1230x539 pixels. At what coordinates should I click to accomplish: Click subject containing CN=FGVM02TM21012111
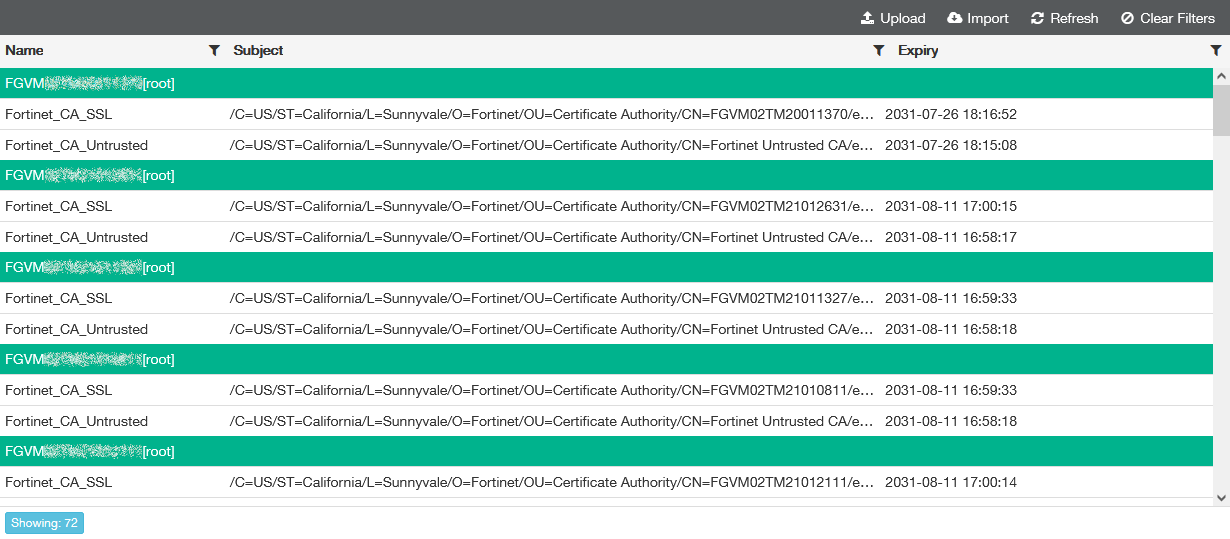point(552,482)
